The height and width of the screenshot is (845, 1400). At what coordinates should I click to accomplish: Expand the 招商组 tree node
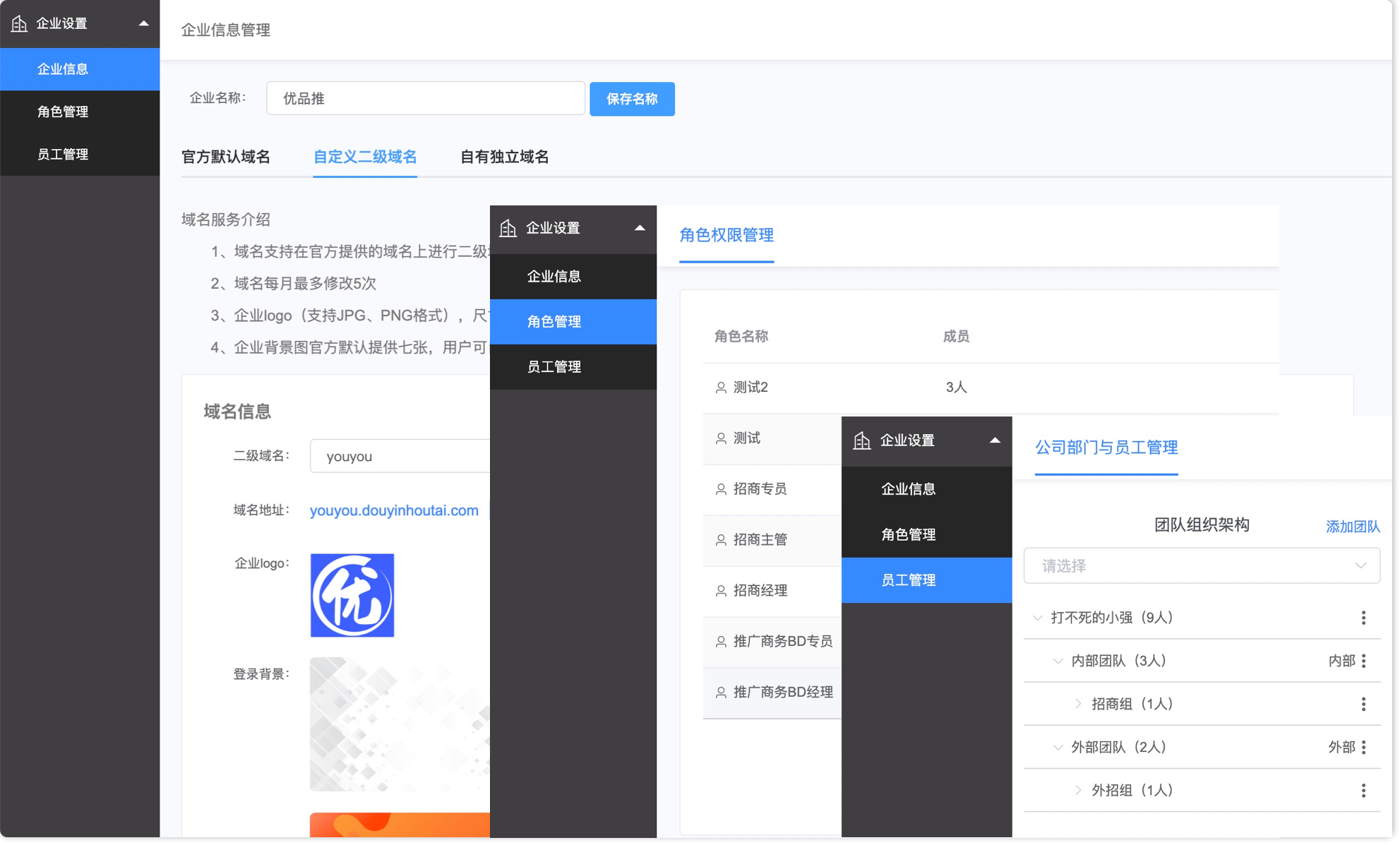click(x=1078, y=704)
